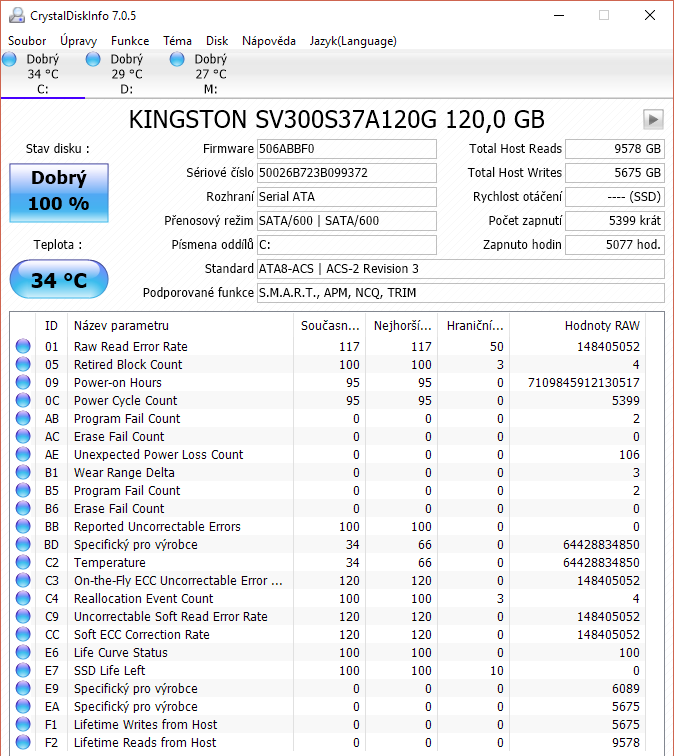Click the Přenosový režim field SATA/600

[347, 221]
